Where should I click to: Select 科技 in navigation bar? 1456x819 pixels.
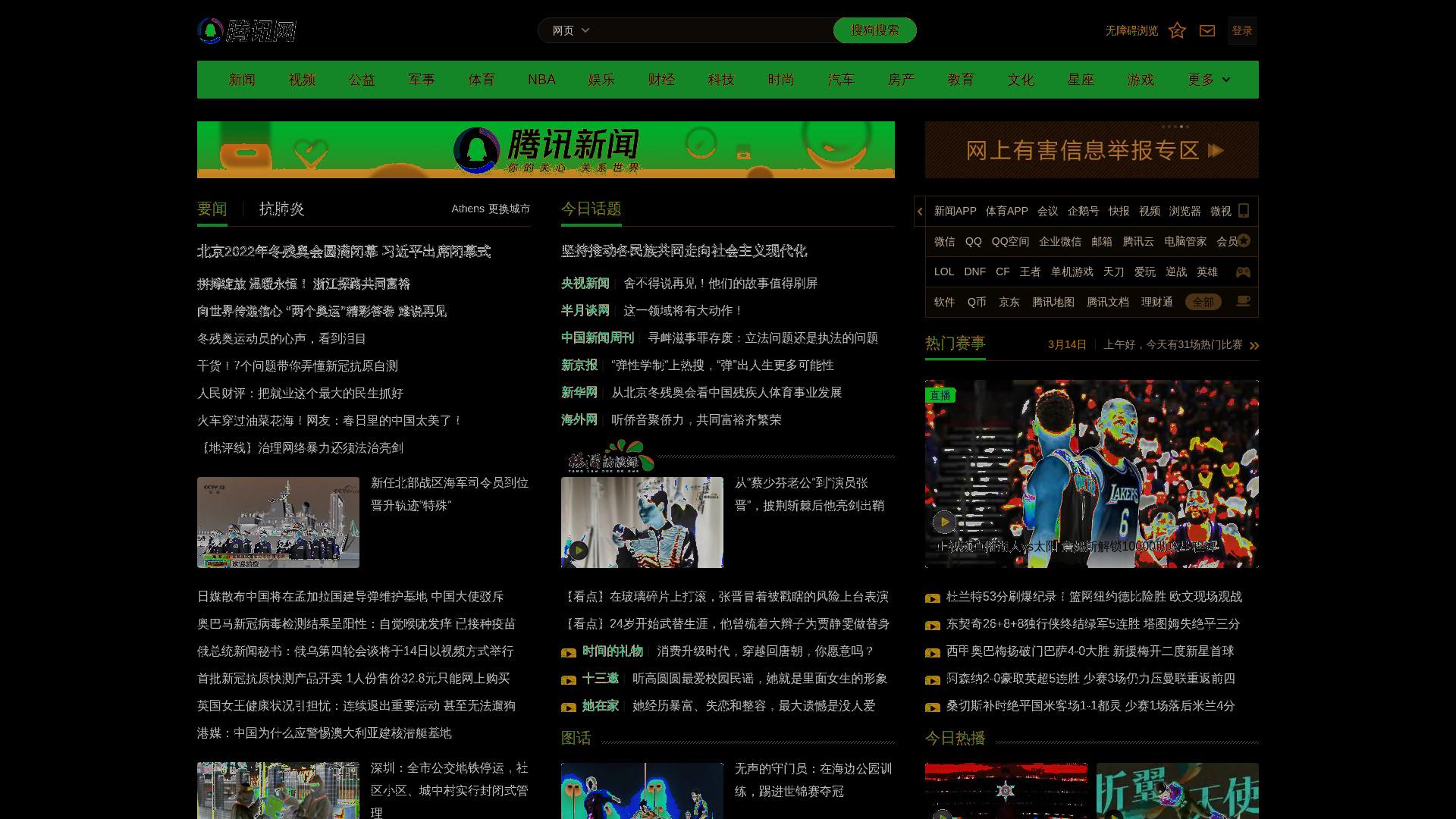pyautogui.click(x=721, y=80)
